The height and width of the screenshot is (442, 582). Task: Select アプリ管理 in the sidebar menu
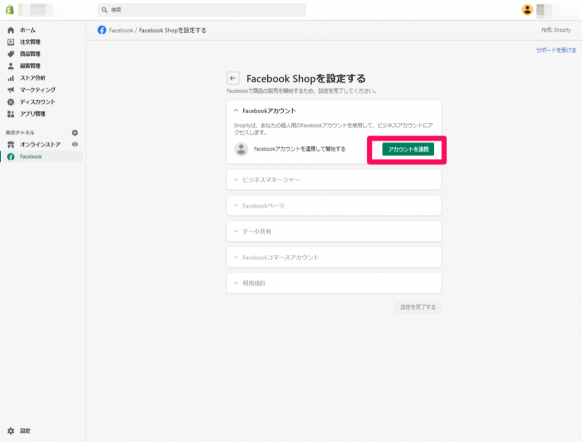(33, 114)
